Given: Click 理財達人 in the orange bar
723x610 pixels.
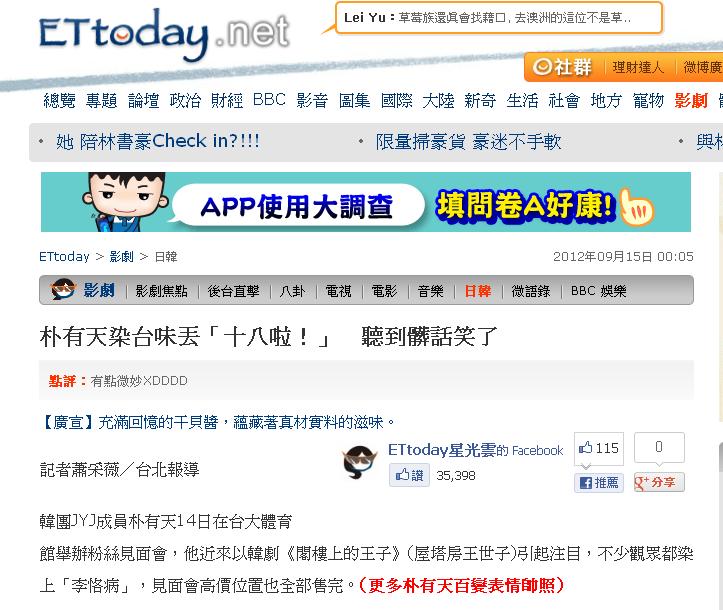Looking at the screenshot, I should (x=638, y=68).
